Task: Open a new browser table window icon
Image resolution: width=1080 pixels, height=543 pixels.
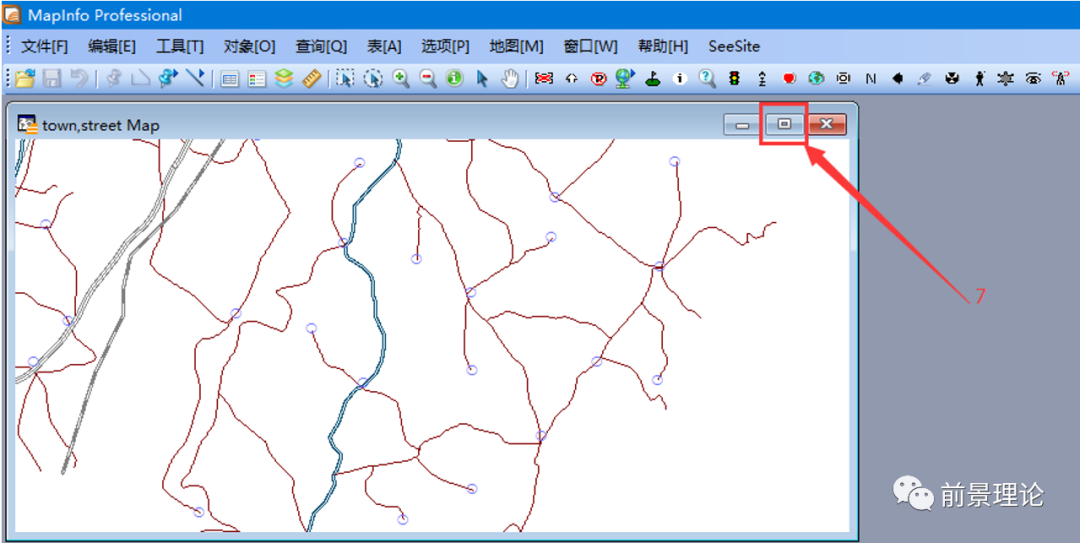Action: [x=230, y=79]
